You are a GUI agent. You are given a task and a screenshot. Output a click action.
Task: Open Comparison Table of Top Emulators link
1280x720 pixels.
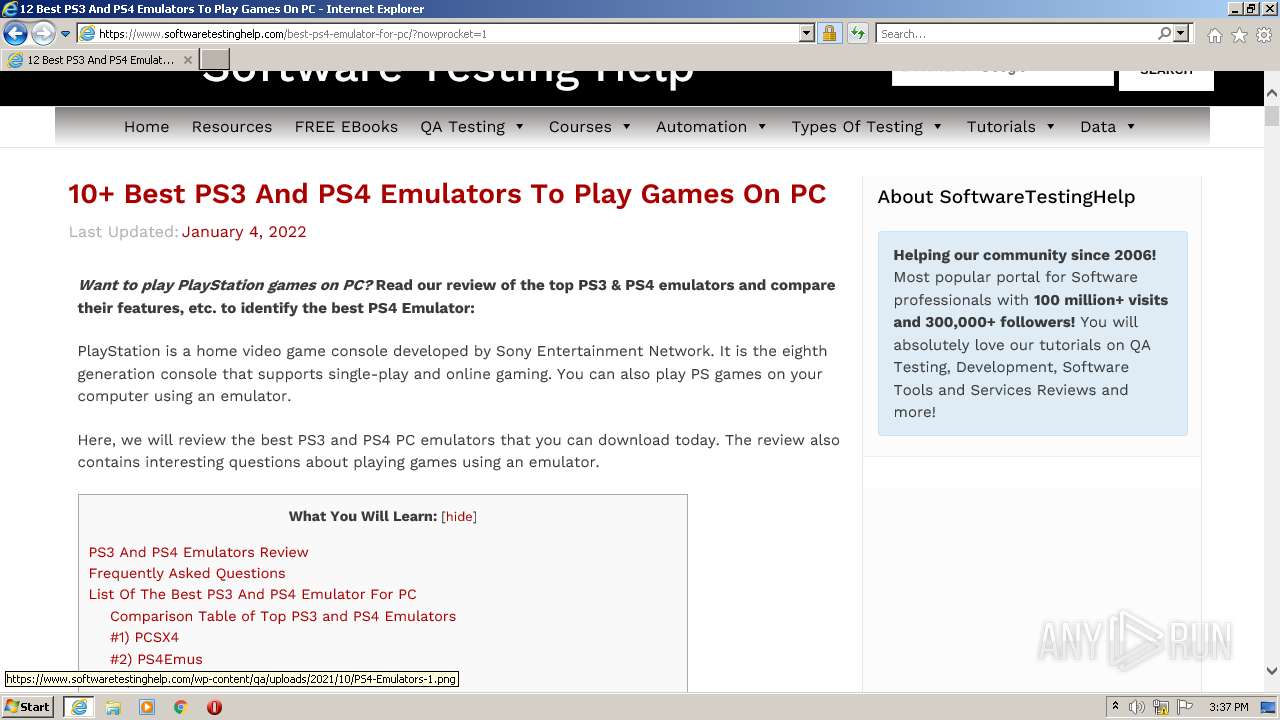pos(283,616)
